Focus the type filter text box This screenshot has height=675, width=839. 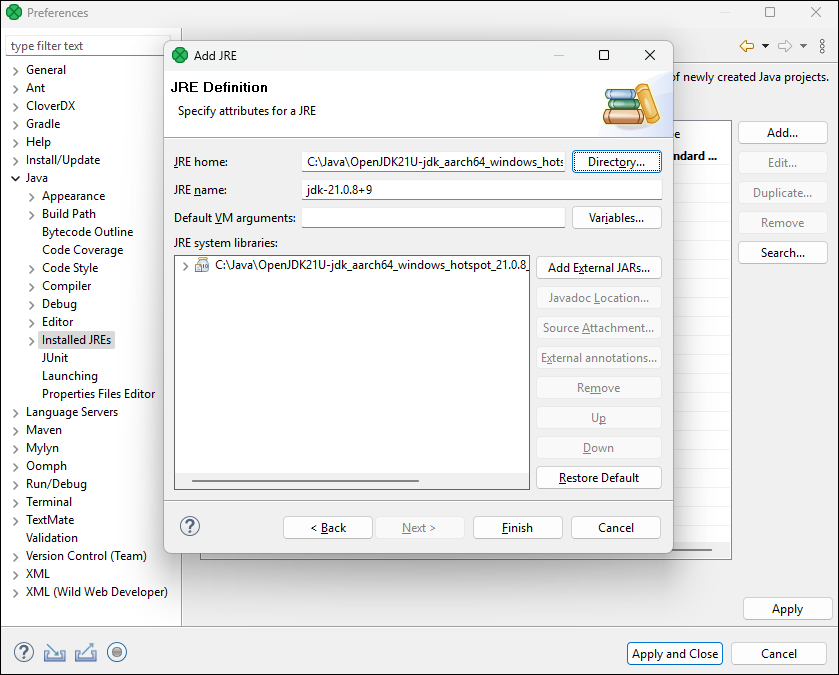pos(88,46)
